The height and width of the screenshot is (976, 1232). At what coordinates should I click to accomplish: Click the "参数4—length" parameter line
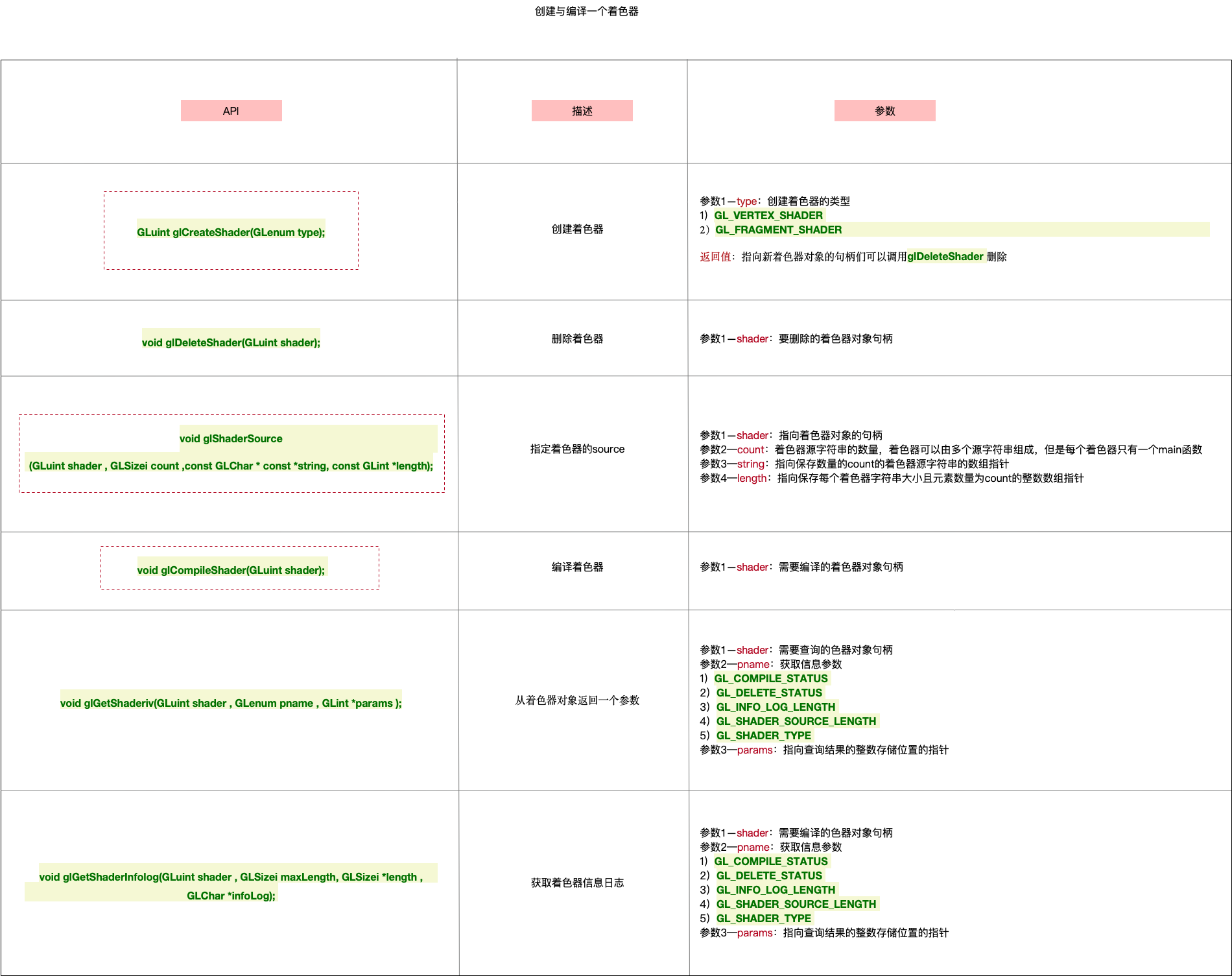click(x=892, y=478)
